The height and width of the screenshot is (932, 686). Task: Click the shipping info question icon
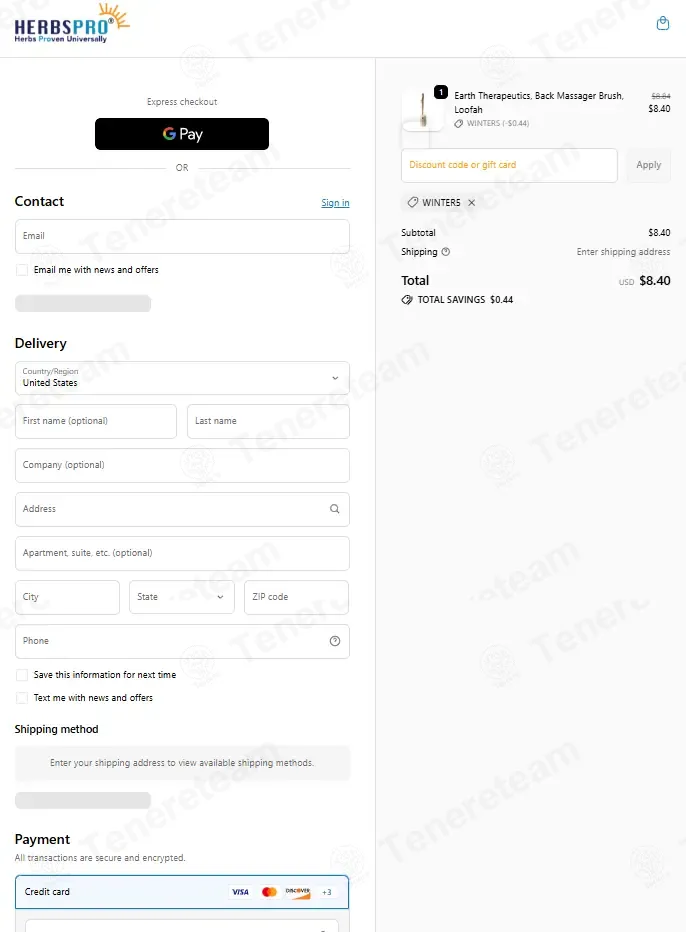click(446, 252)
